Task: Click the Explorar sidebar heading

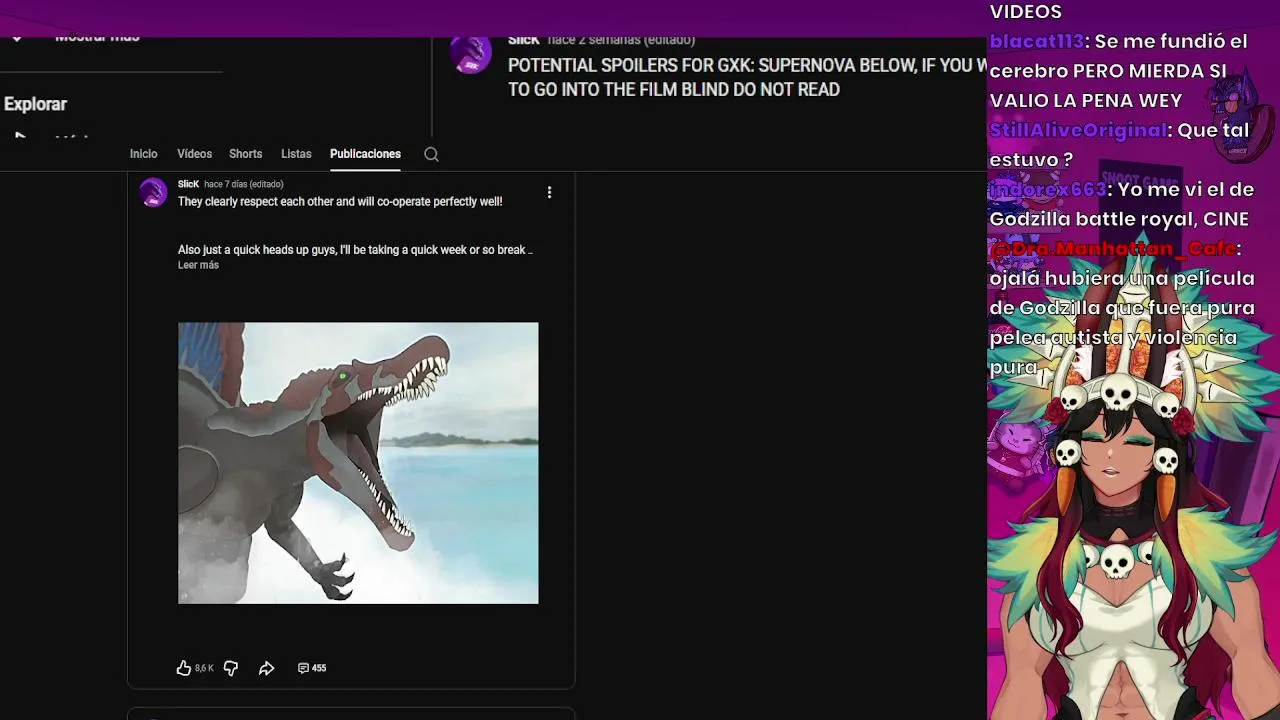Action: coord(35,104)
